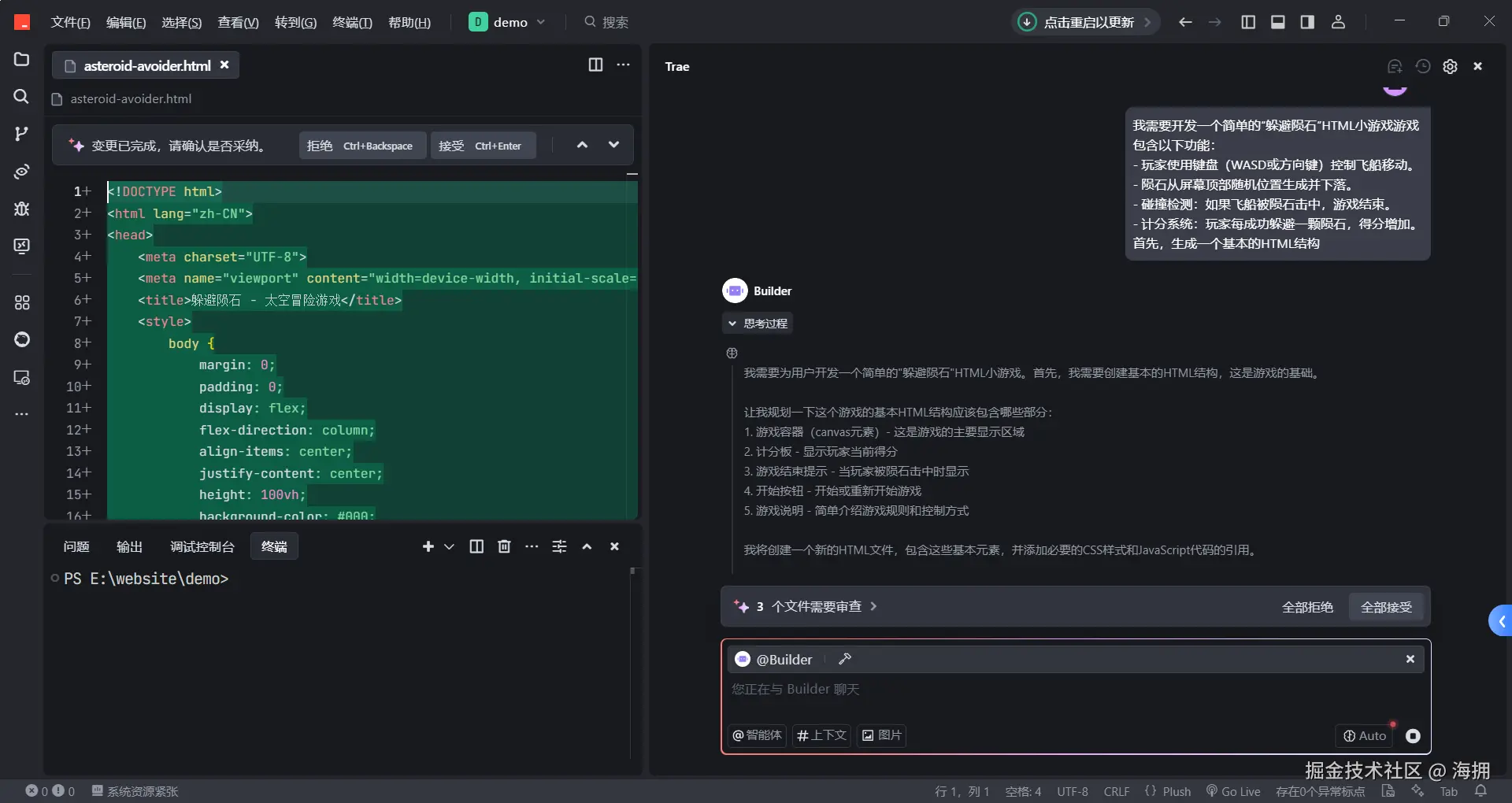The height and width of the screenshot is (803, 1512).
Task: Click the Trae logo at top left
Action: pos(22,22)
